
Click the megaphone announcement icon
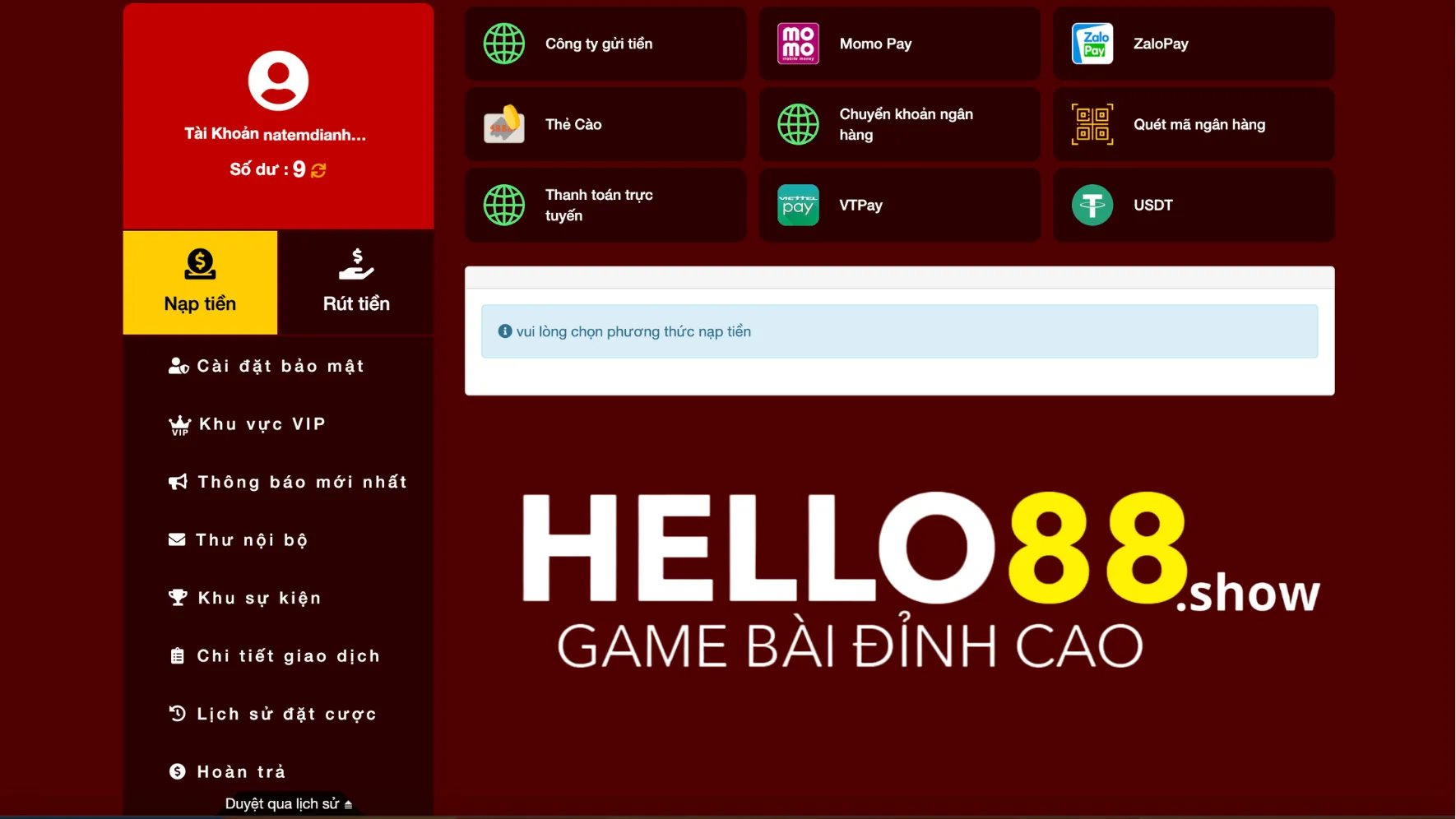[x=178, y=482]
